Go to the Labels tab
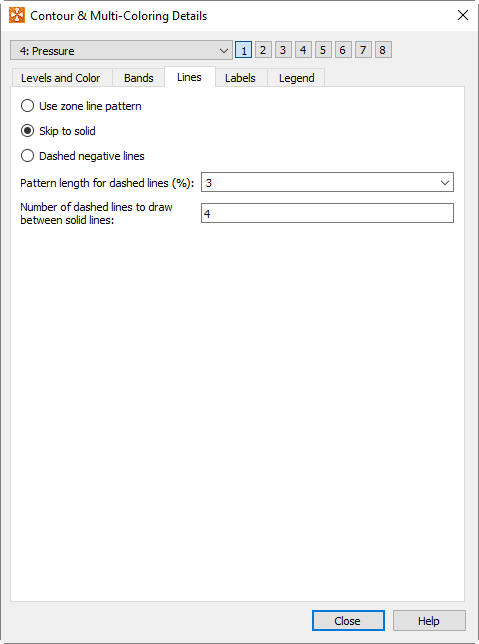Image resolution: width=479 pixels, height=644 pixels. 241,78
